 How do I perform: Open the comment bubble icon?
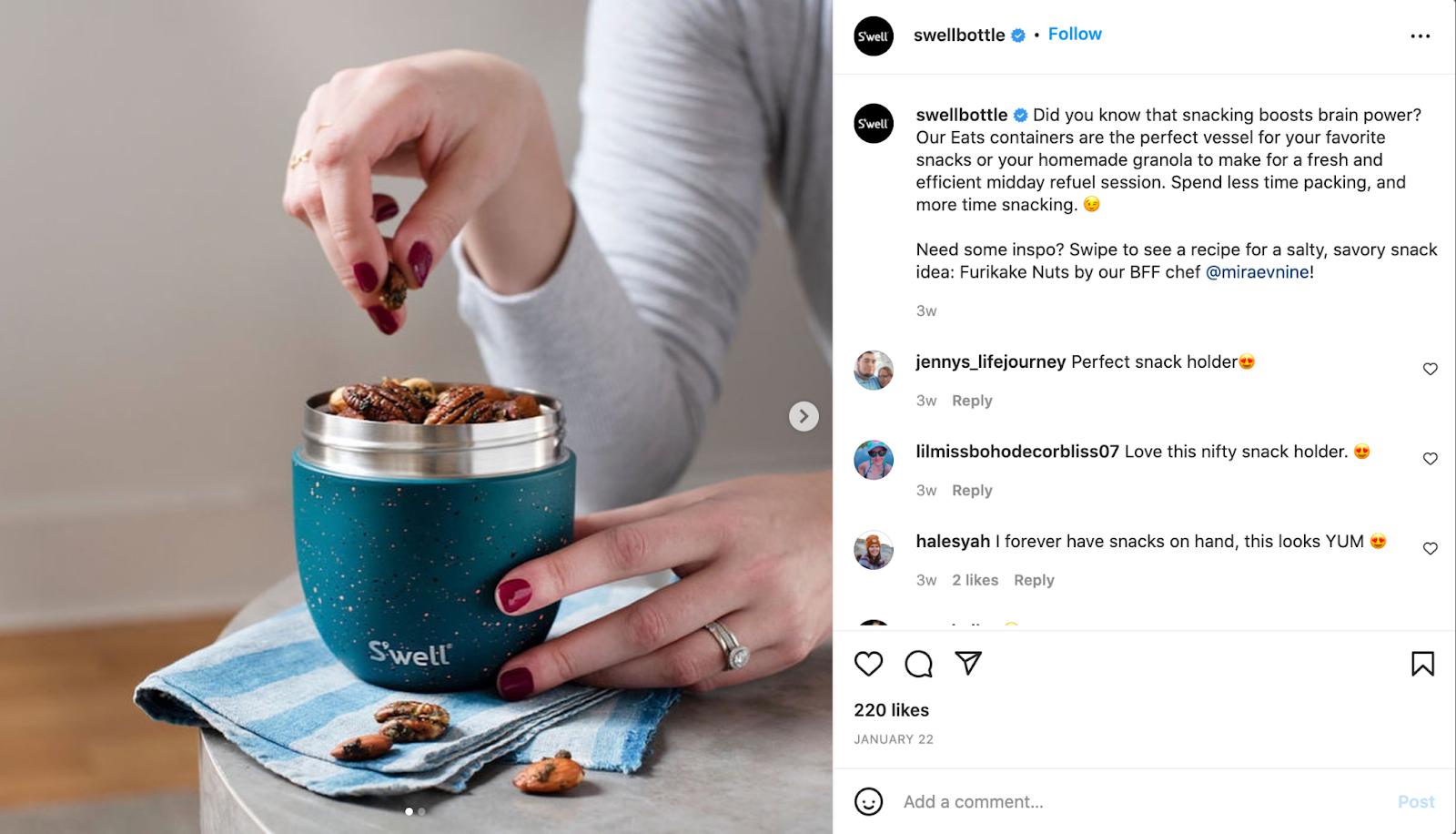[918, 664]
